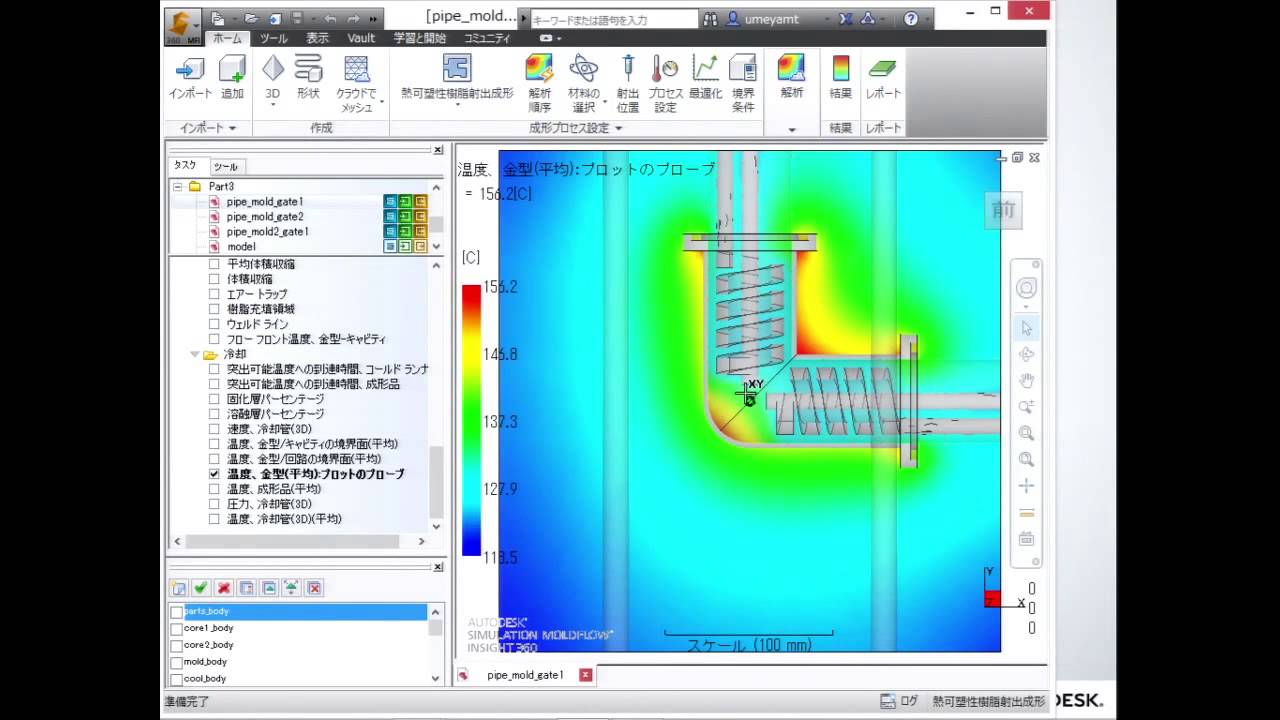Image resolution: width=1280 pixels, height=720 pixels.
Task: Click the 前 view cube face
Action: (x=1003, y=209)
